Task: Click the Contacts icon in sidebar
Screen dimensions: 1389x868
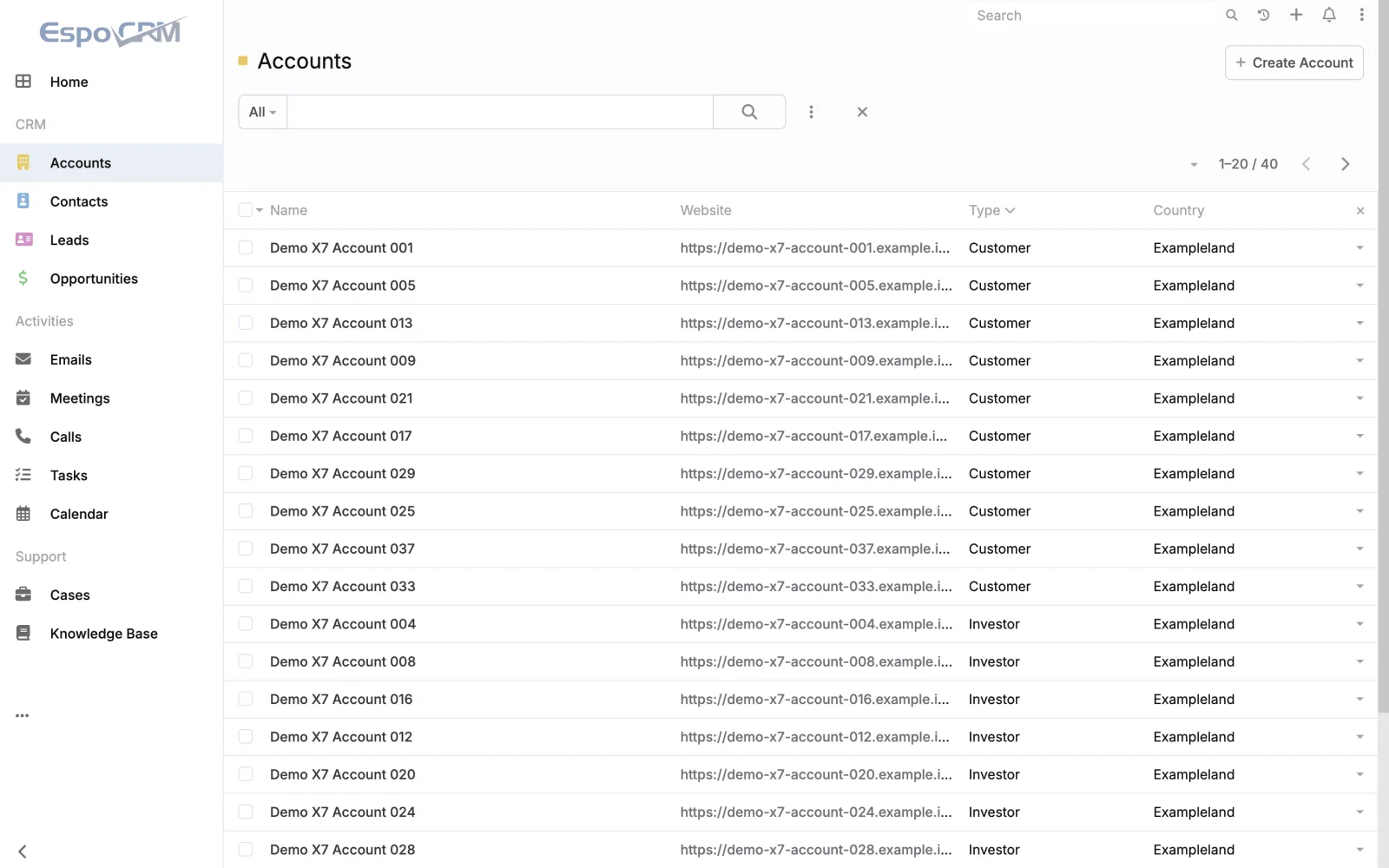Action: coord(23,201)
